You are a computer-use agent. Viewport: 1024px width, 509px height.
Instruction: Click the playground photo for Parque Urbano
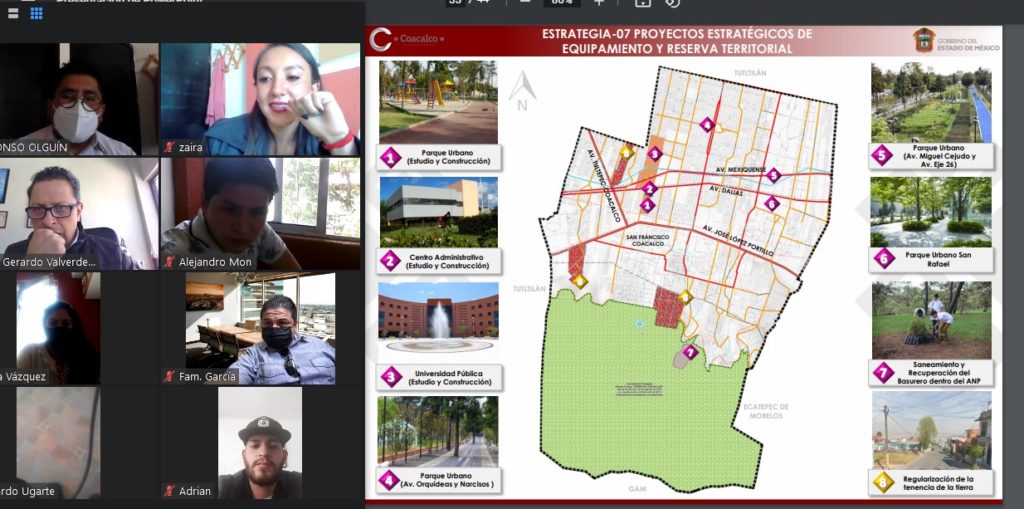(438, 100)
